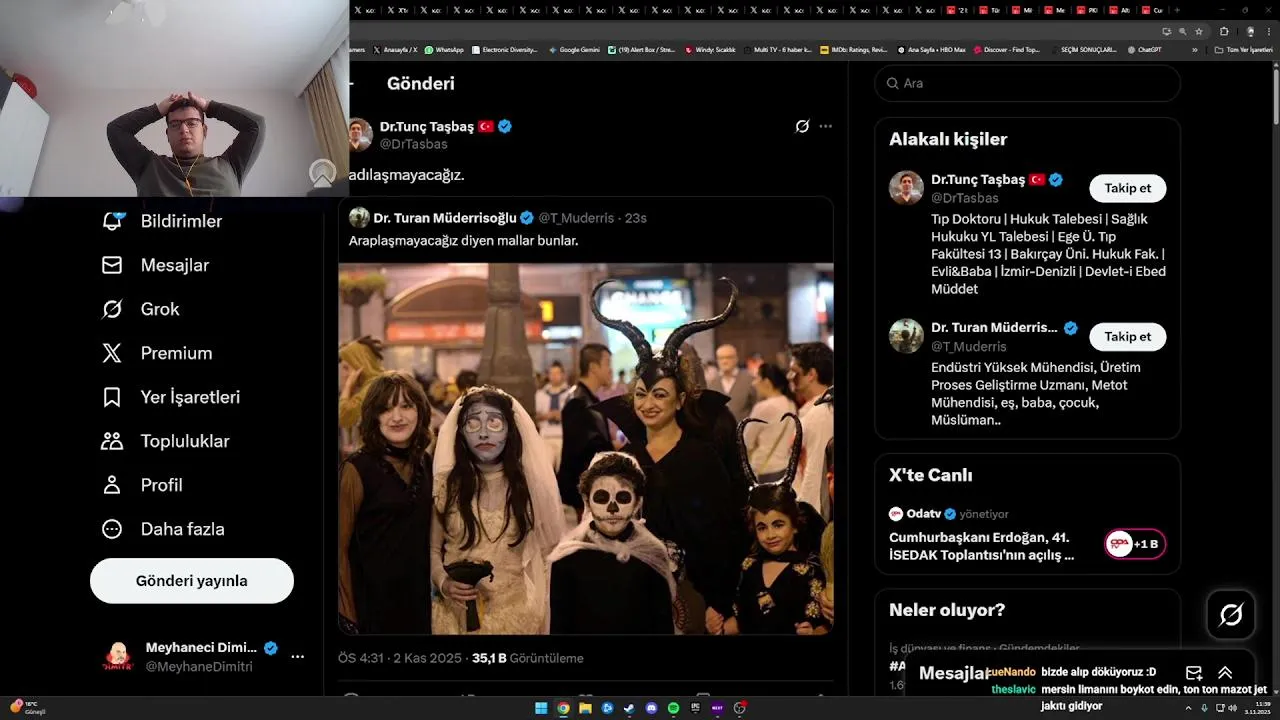This screenshot has width=1280, height=720.
Task: Show hidden system tray icons chevron
Action: [x=1188, y=708]
